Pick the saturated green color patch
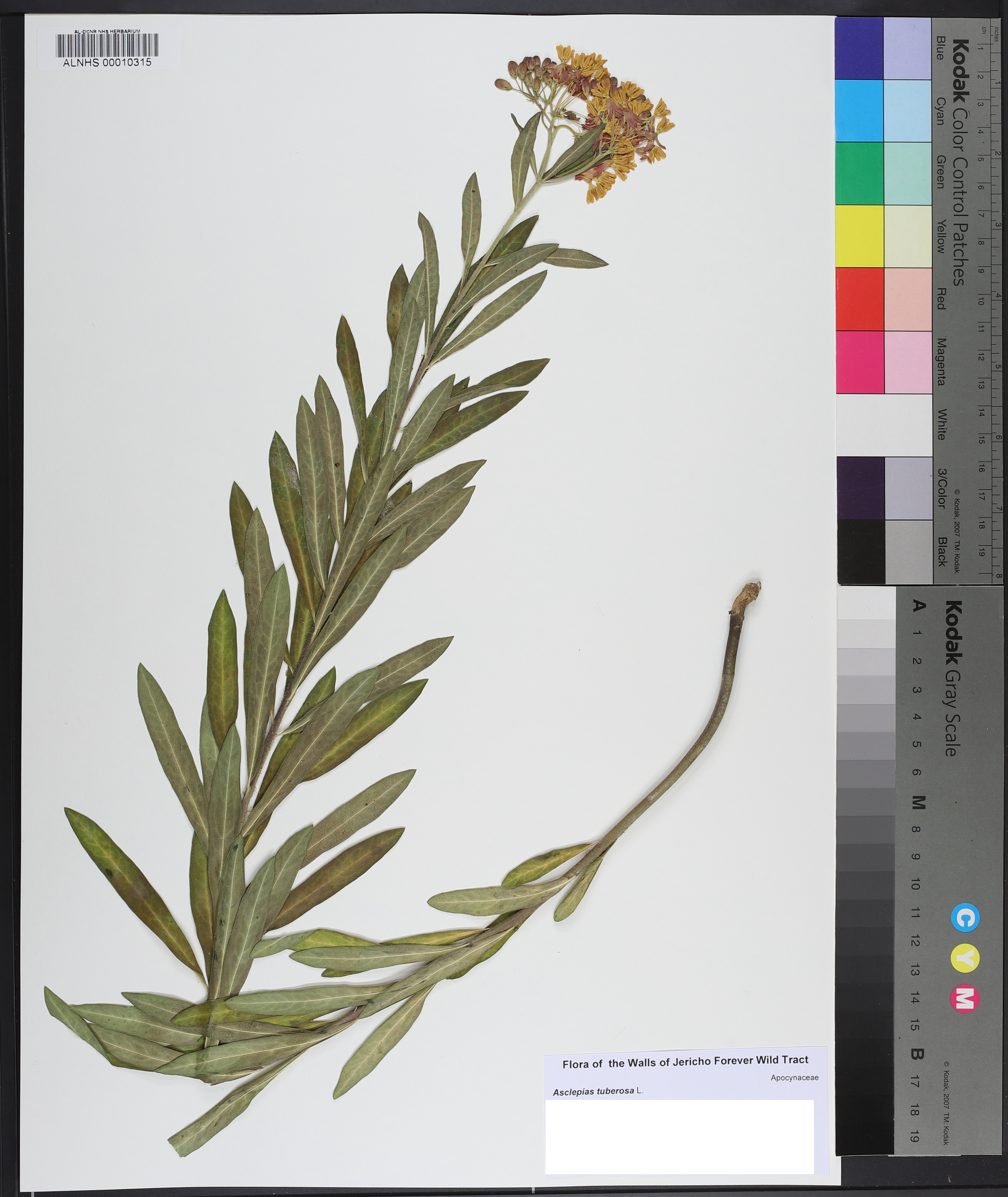The width and height of the screenshot is (1008, 1197). point(859,173)
